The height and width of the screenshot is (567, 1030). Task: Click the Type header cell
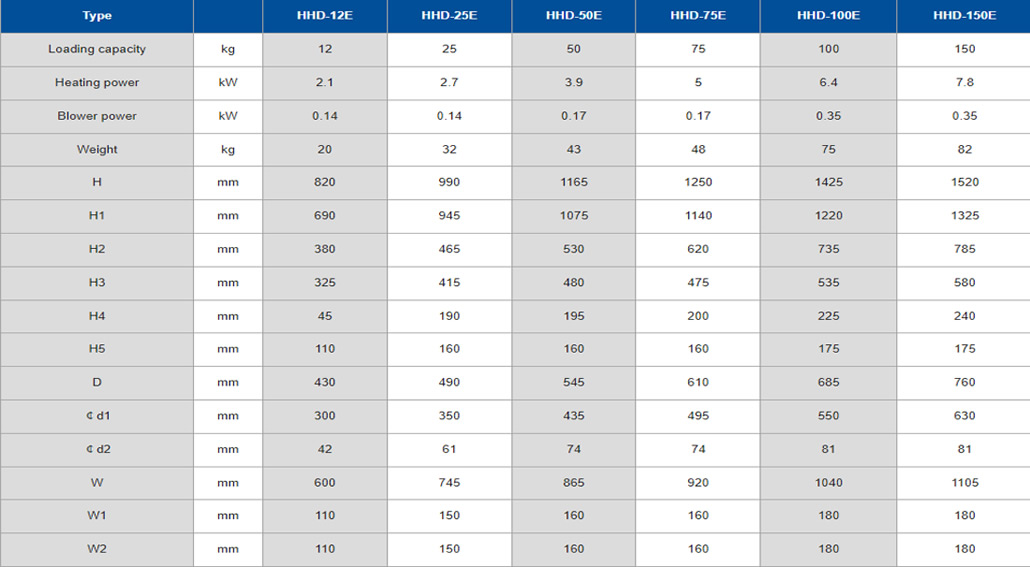97,16
